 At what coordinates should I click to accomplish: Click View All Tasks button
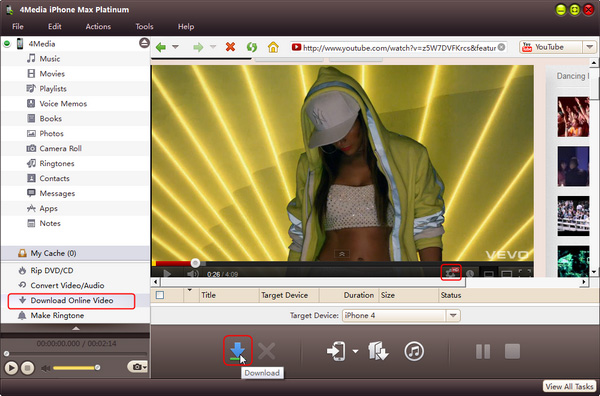point(569,386)
